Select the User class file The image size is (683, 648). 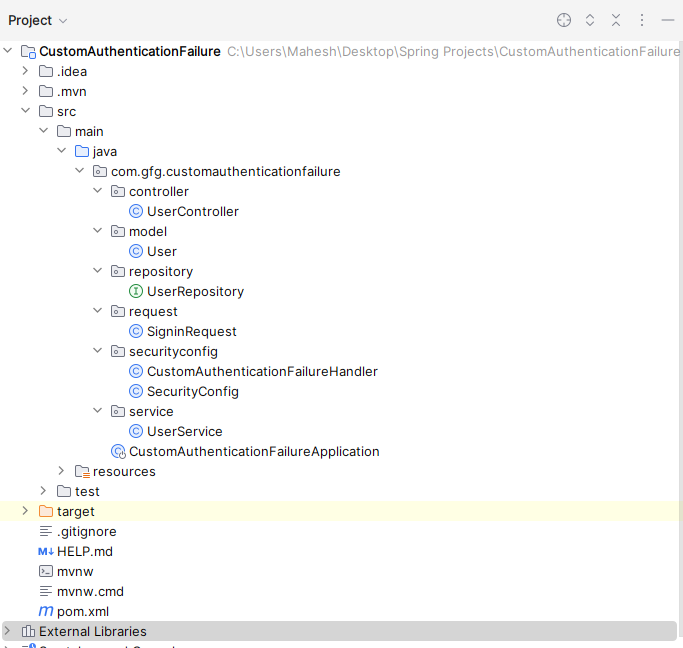pyautogui.click(x=162, y=251)
